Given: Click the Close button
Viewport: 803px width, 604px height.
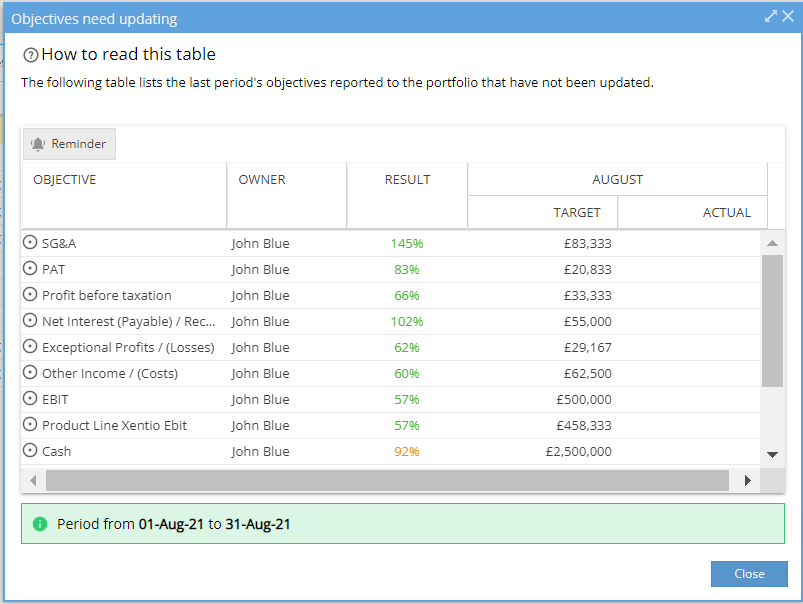Looking at the screenshot, I should tap(749, 574).
